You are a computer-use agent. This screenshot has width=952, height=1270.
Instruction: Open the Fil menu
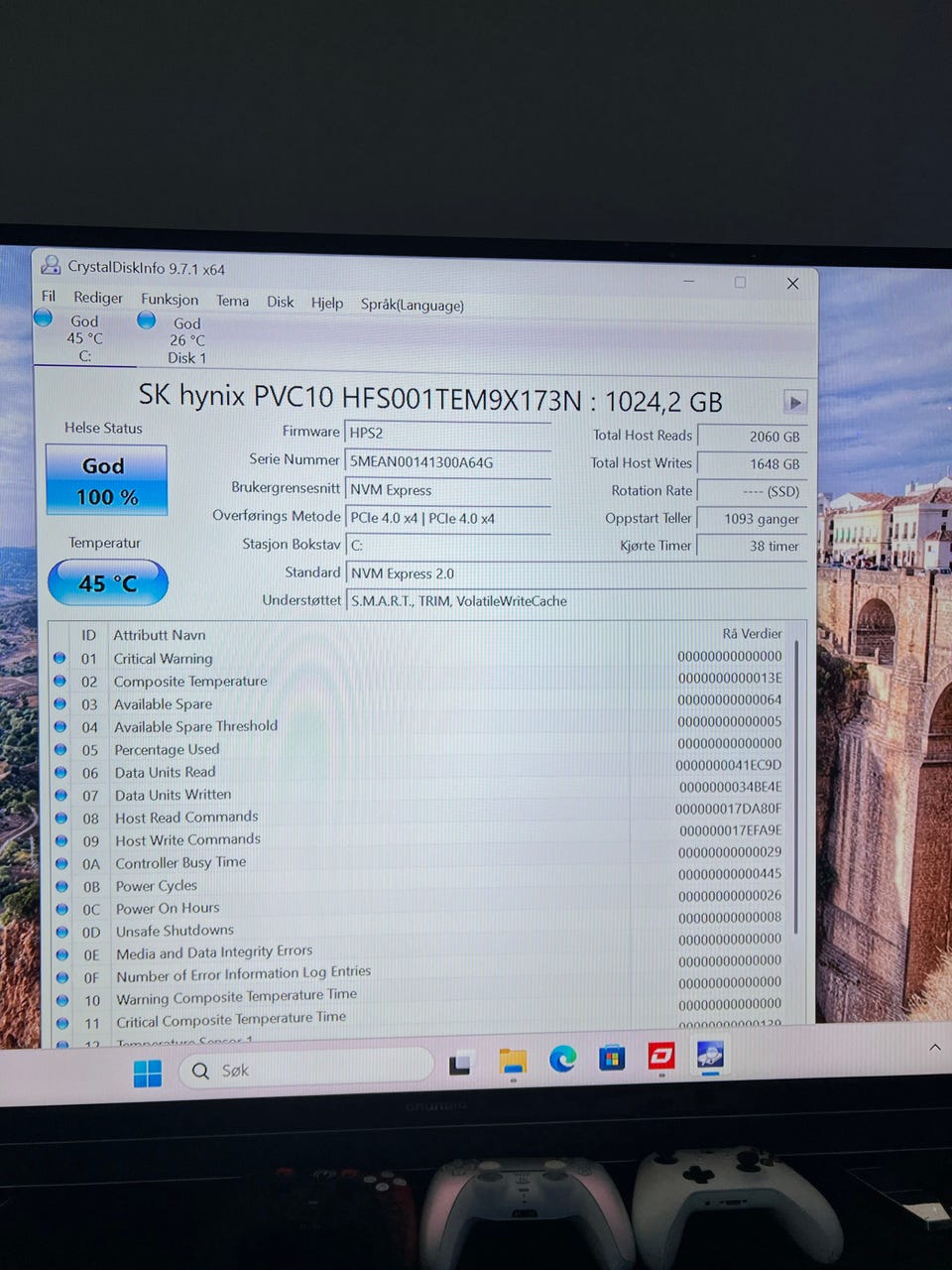(x=49, y=297)
